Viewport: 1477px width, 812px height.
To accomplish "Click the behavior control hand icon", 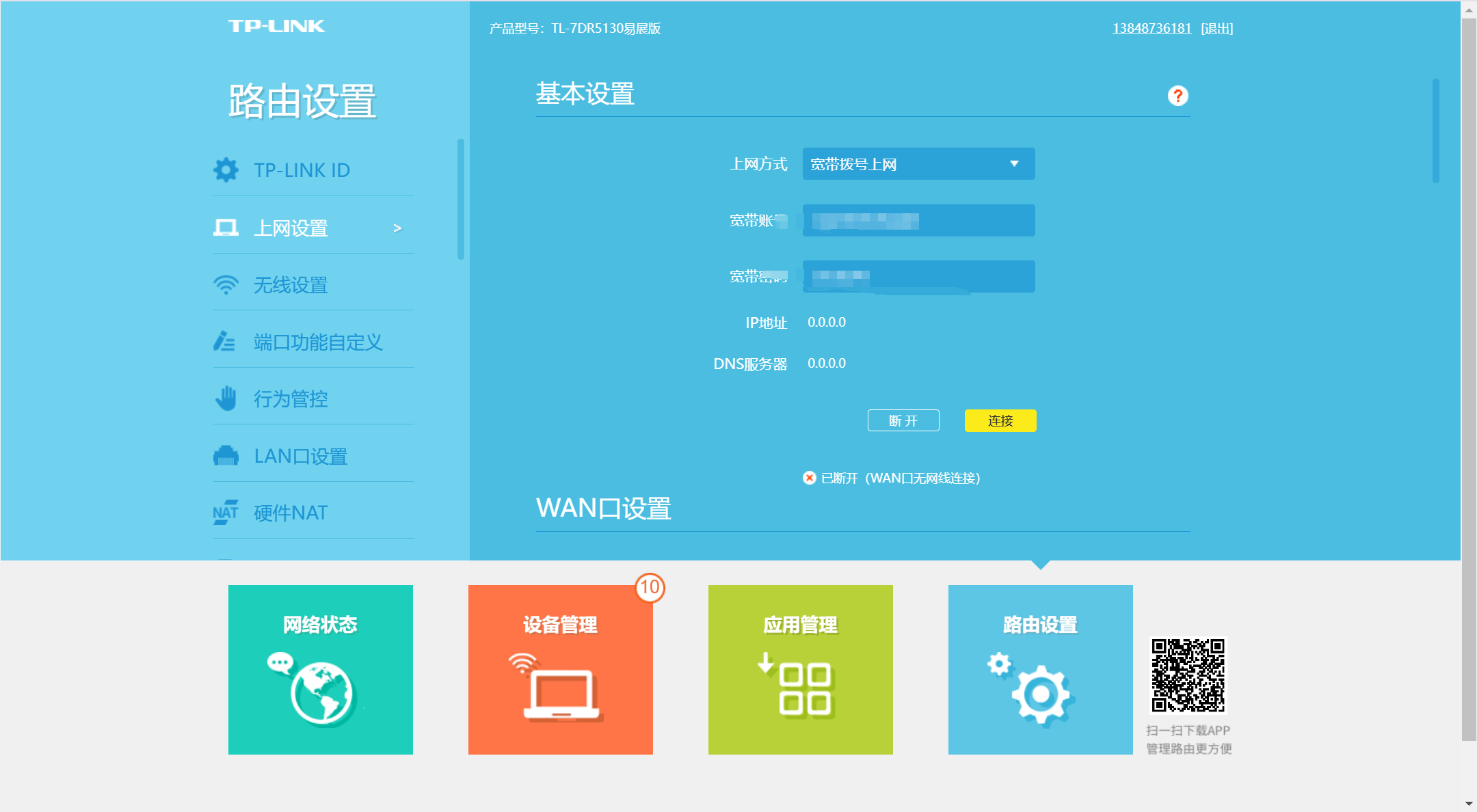I will pos(226,398).
